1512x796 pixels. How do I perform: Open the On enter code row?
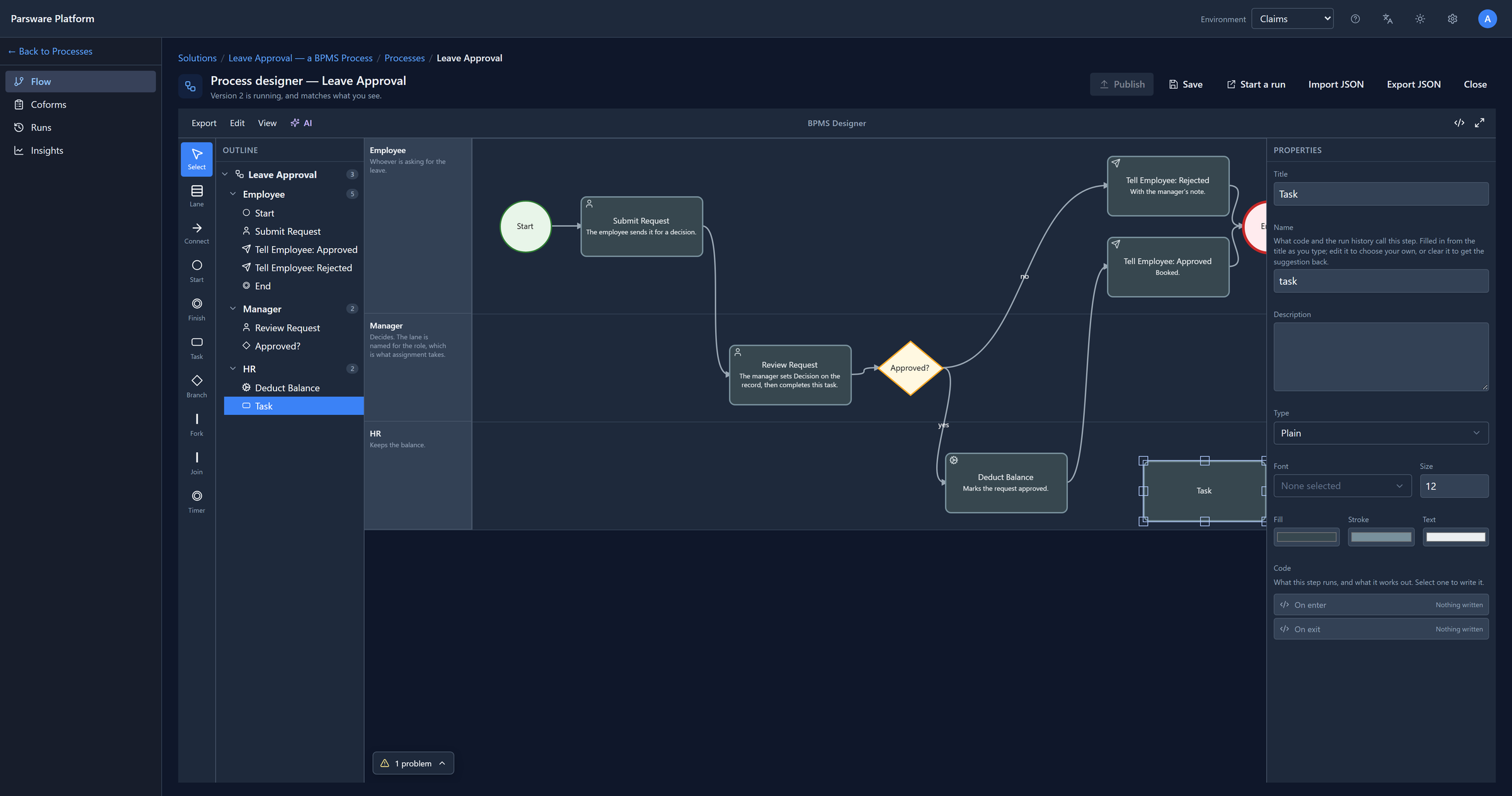coord(1381,605)
